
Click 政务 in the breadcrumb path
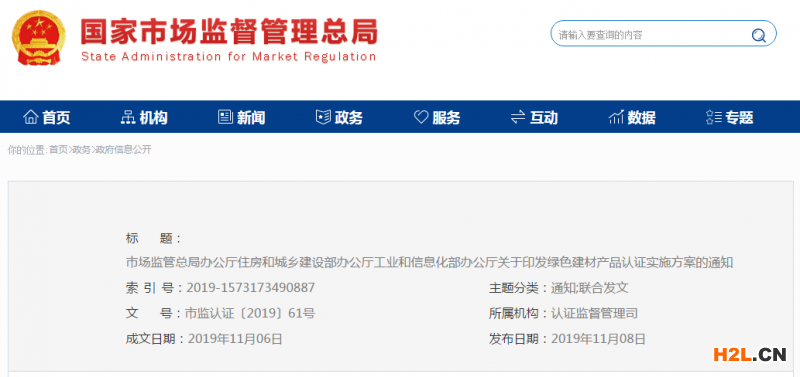[81, 149]
